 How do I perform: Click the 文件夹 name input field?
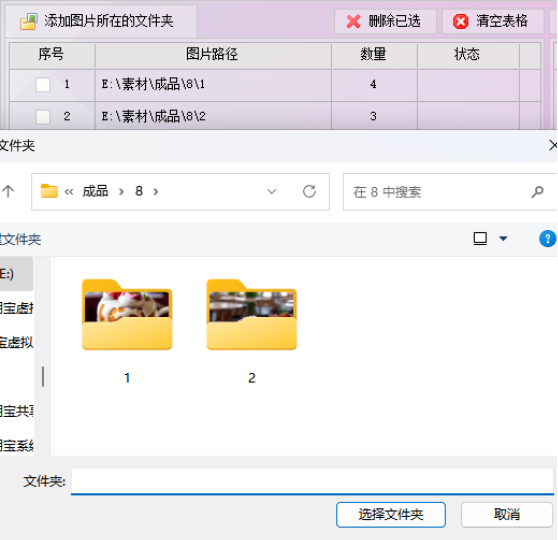(x=312, y=481)
